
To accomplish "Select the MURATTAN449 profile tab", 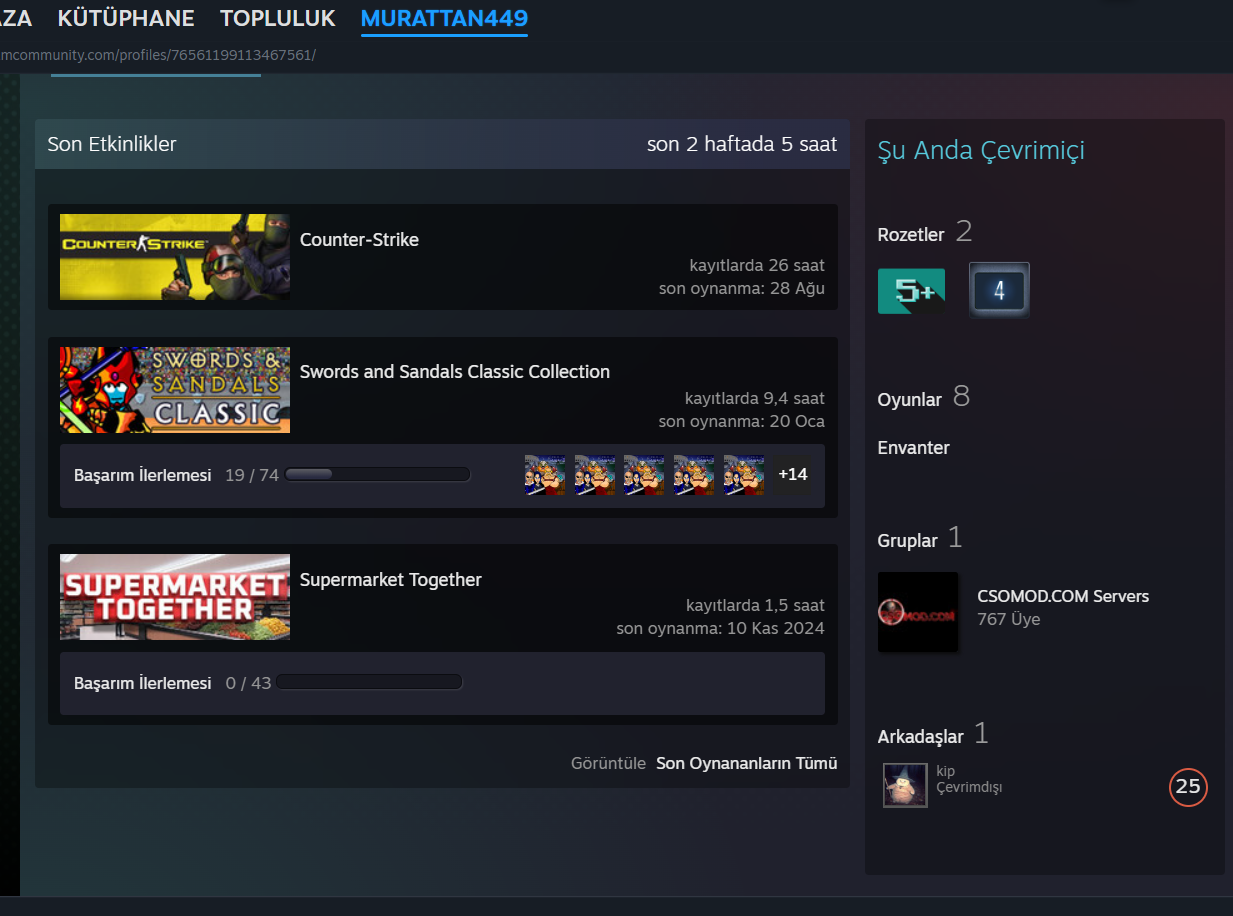I will (x=444, y=18).
